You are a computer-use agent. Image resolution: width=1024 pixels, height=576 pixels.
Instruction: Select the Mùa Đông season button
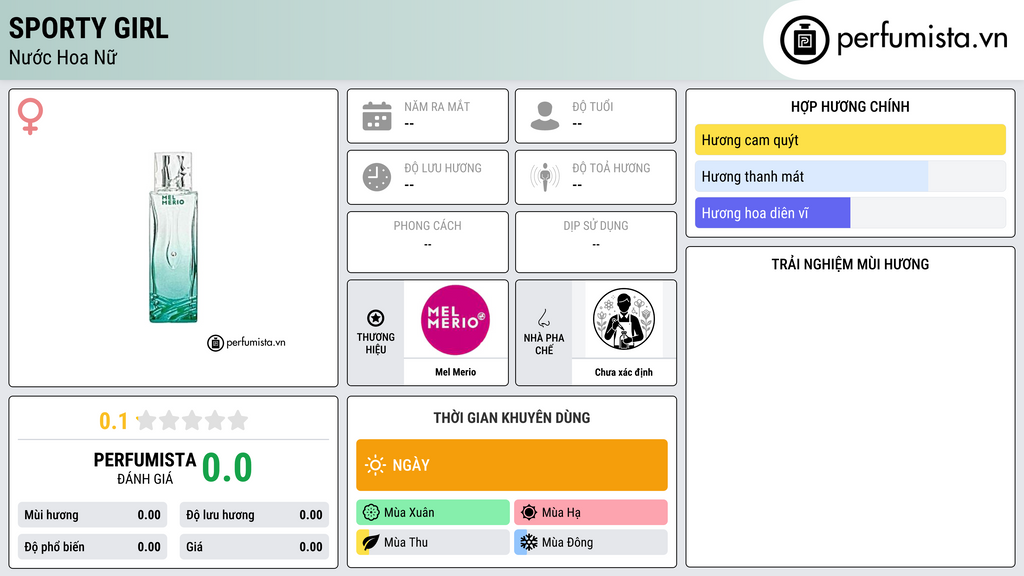[591, 542]
